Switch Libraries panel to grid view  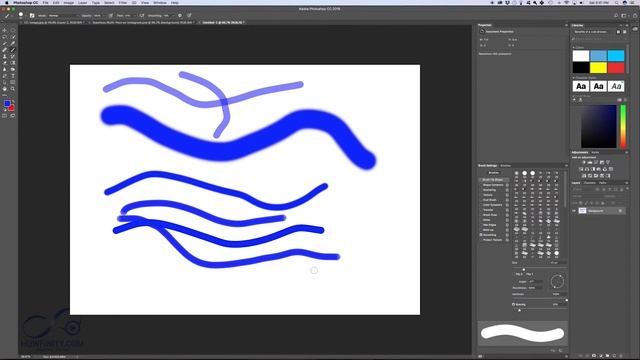click(618, 32)
